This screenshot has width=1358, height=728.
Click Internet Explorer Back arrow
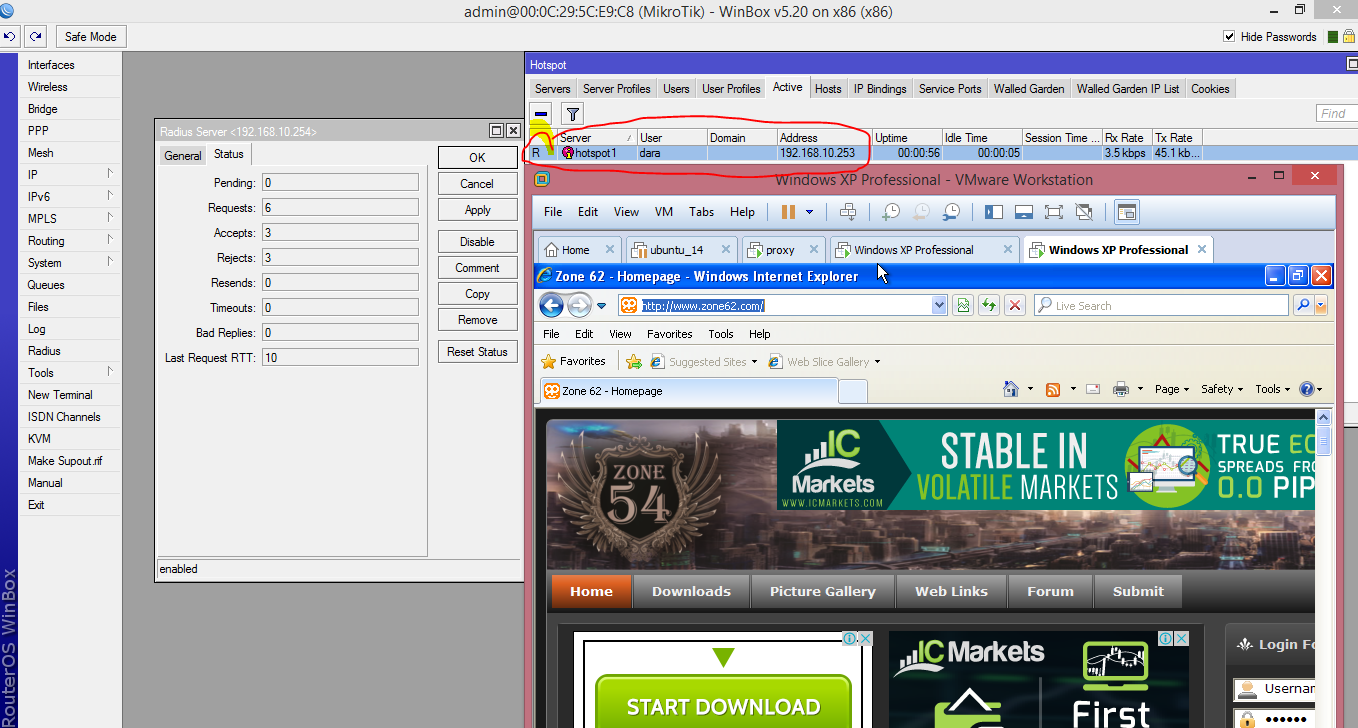pos(551,305)
